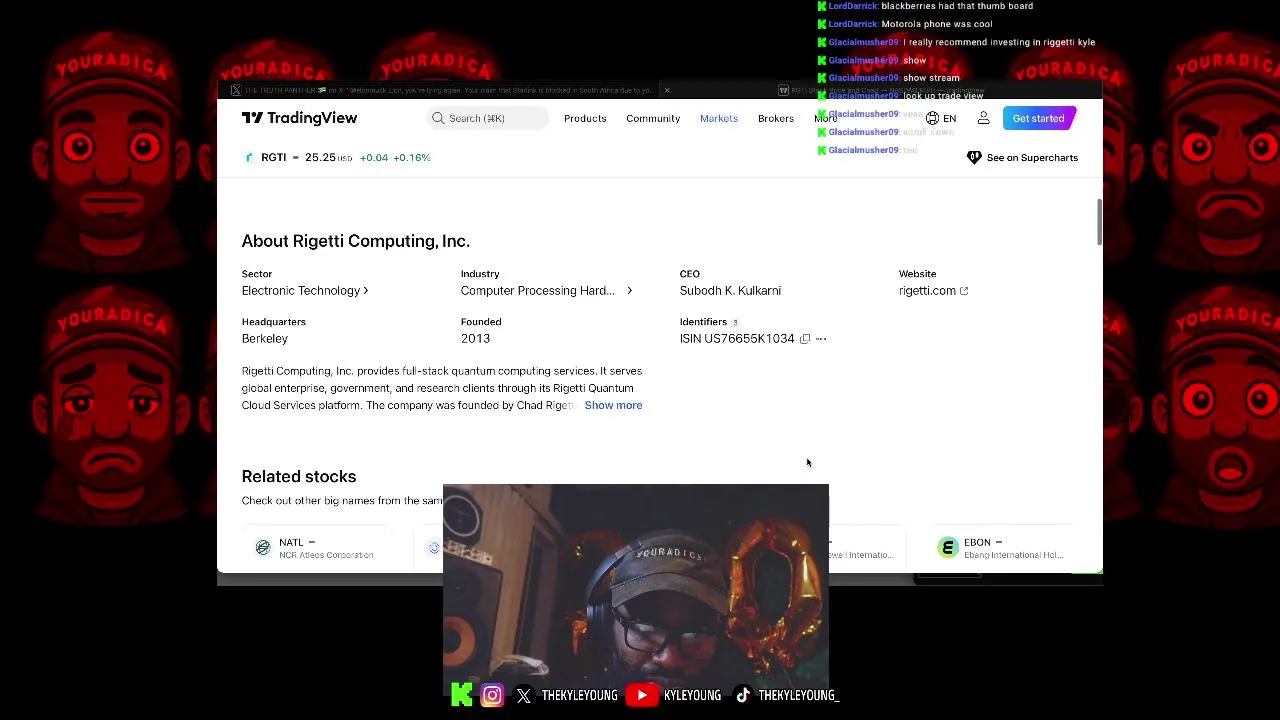Click external link icon beside rigetti.com
This screenshot has height=720, width=1280.
[x=964, y=291]
